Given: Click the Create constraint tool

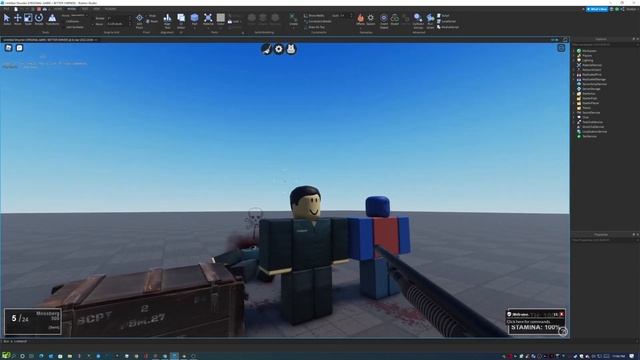Looking at the screenshot, I should 293,20.
